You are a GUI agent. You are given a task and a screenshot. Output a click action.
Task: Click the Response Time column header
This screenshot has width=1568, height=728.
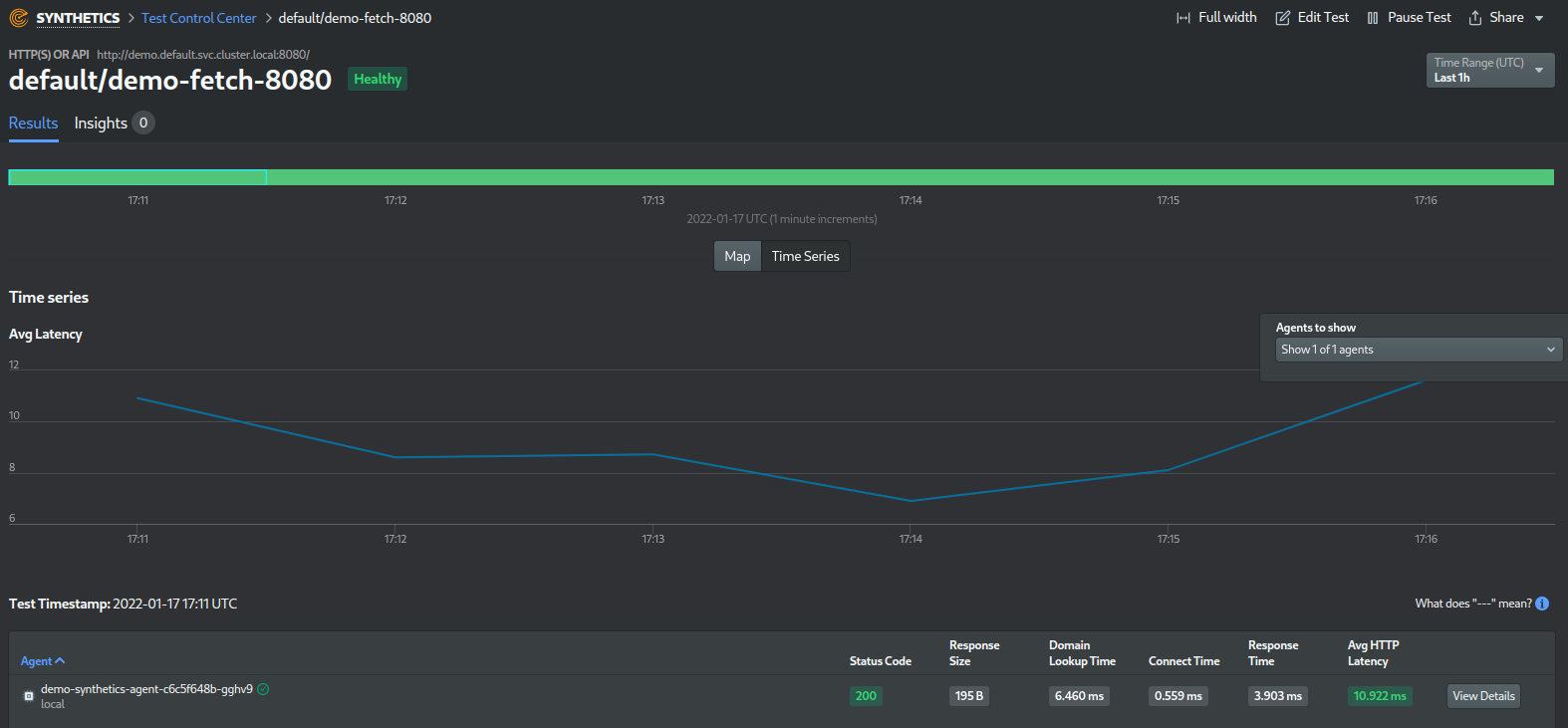[1273, 653]
